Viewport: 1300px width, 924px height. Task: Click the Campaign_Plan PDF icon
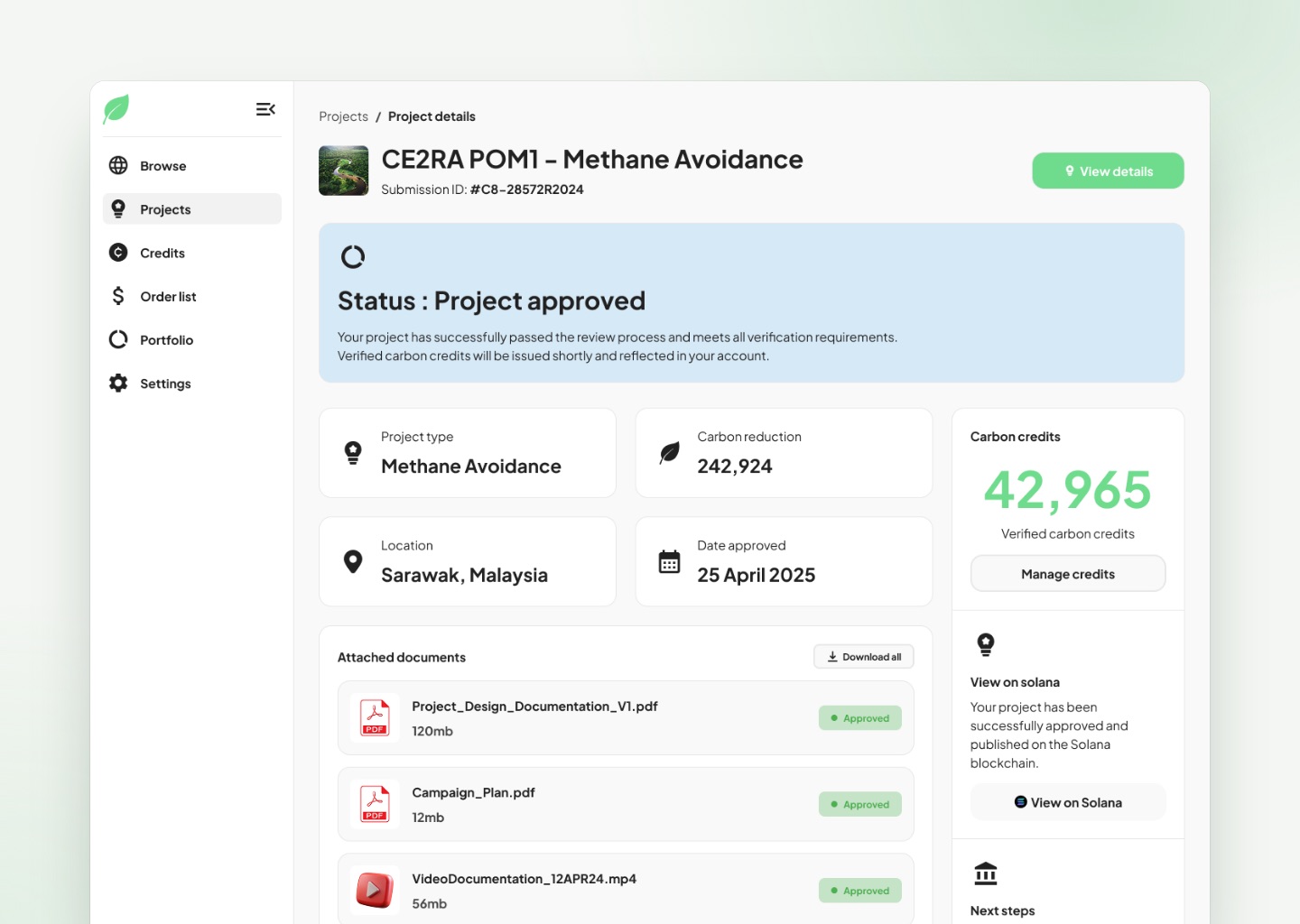pyautogui.click(x=375, y=804)
